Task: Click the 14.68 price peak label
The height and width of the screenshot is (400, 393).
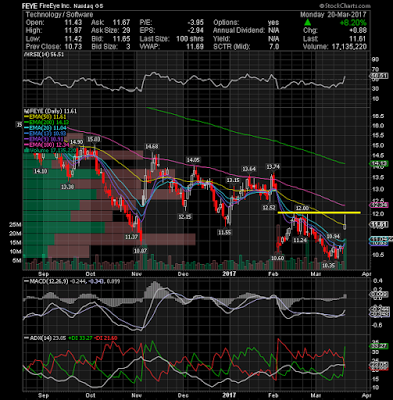Action: [151, 146]
